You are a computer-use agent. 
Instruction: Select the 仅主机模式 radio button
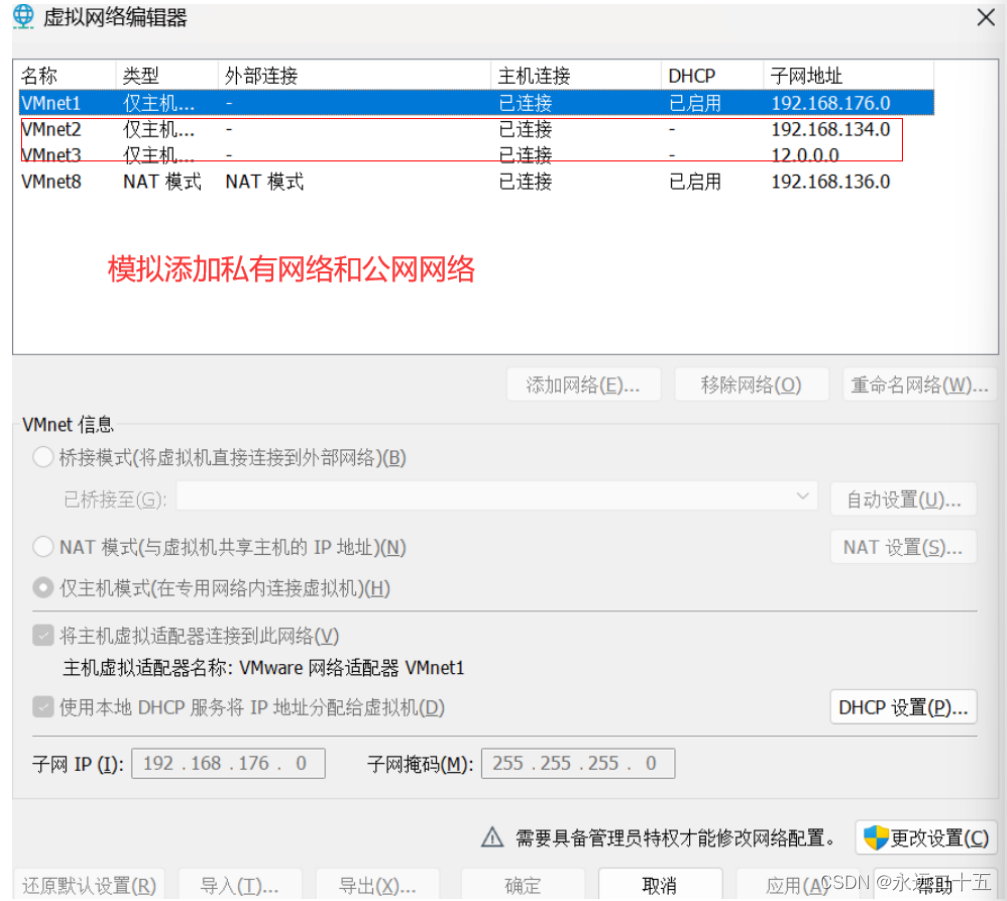[42, 588]
